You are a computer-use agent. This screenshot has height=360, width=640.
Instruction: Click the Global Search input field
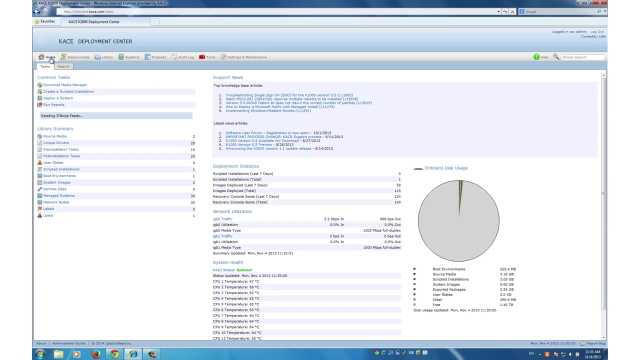click(x=582, y=57)
